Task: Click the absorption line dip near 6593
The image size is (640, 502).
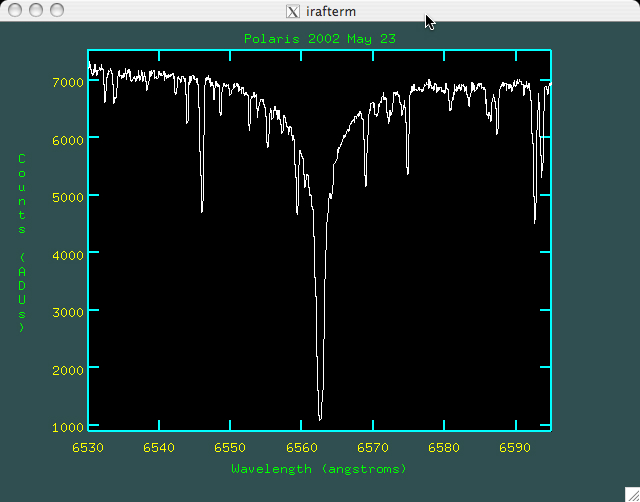Action: click(535, 220)
